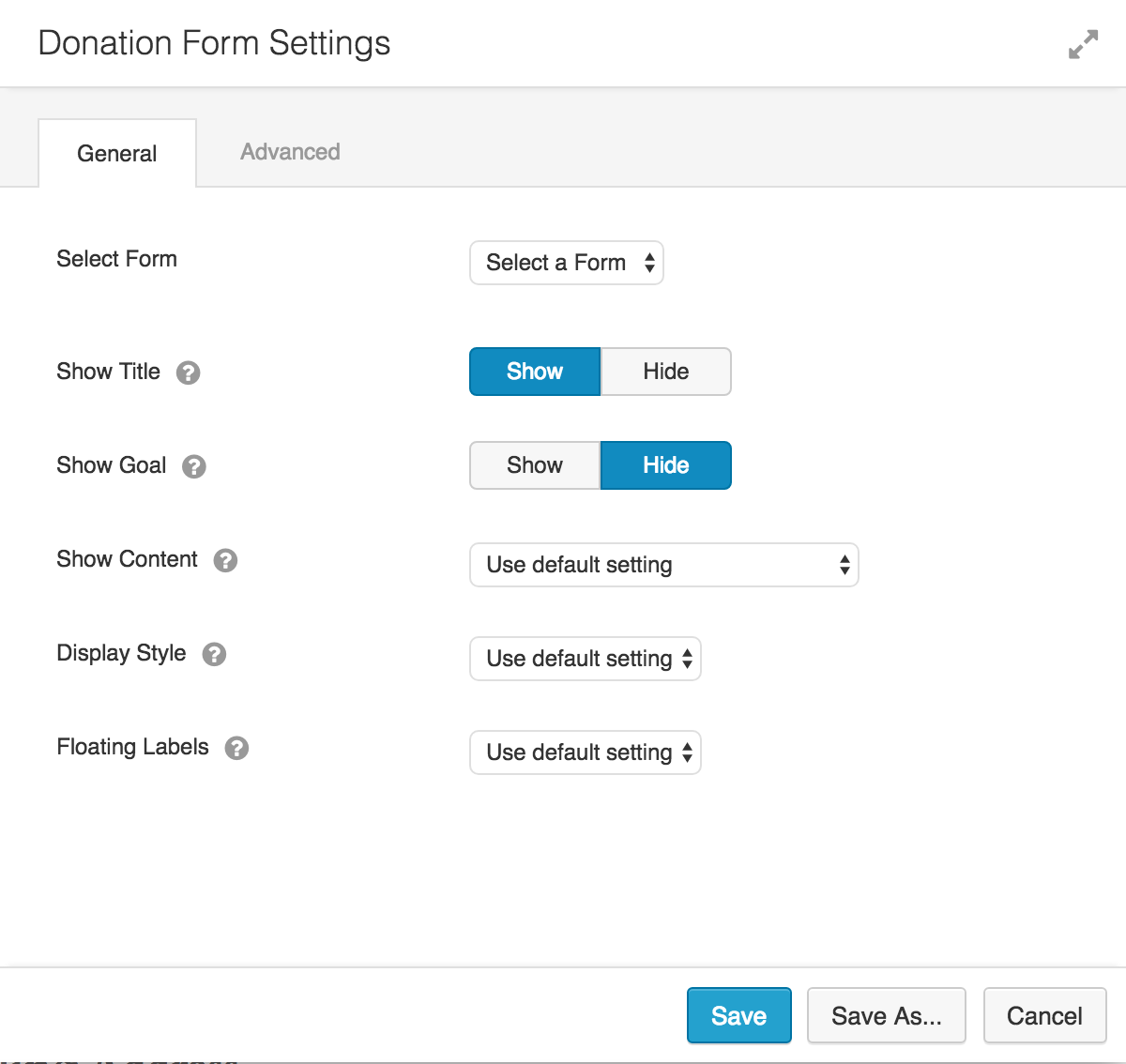Viewport: 1126px width, 1064px height.
Task: Click the Display Style label text
Action: [x=121, y=653]
